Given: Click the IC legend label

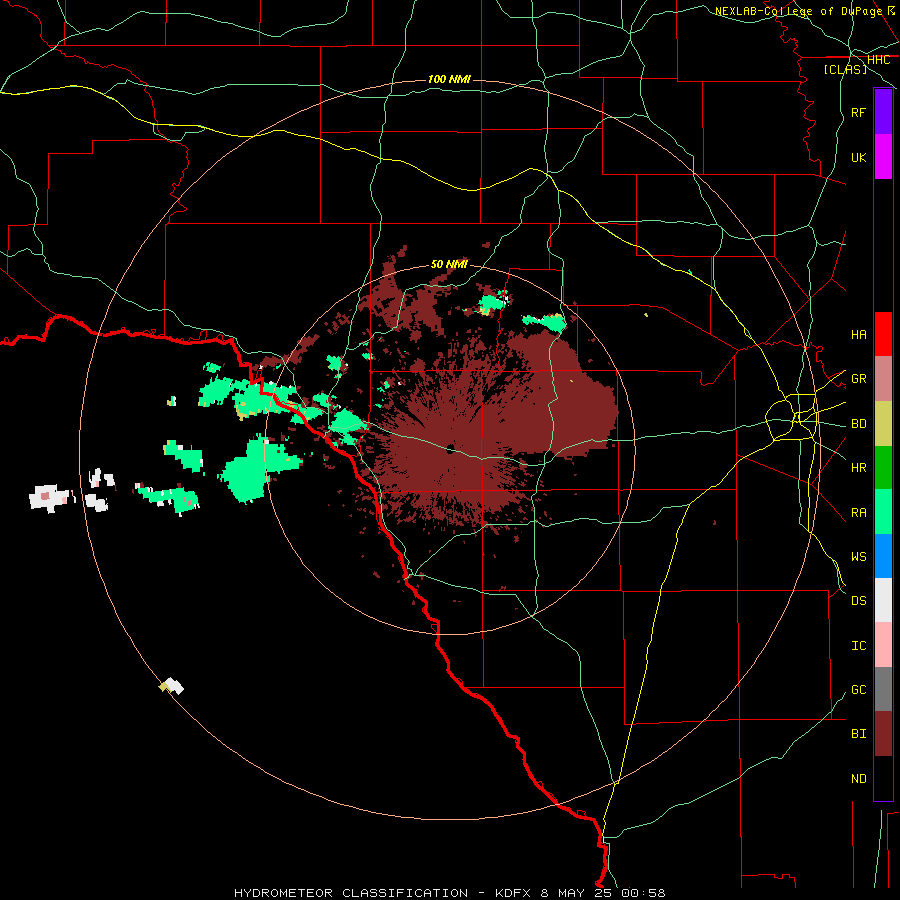Looking at the screenshot, I should (858, 645).
